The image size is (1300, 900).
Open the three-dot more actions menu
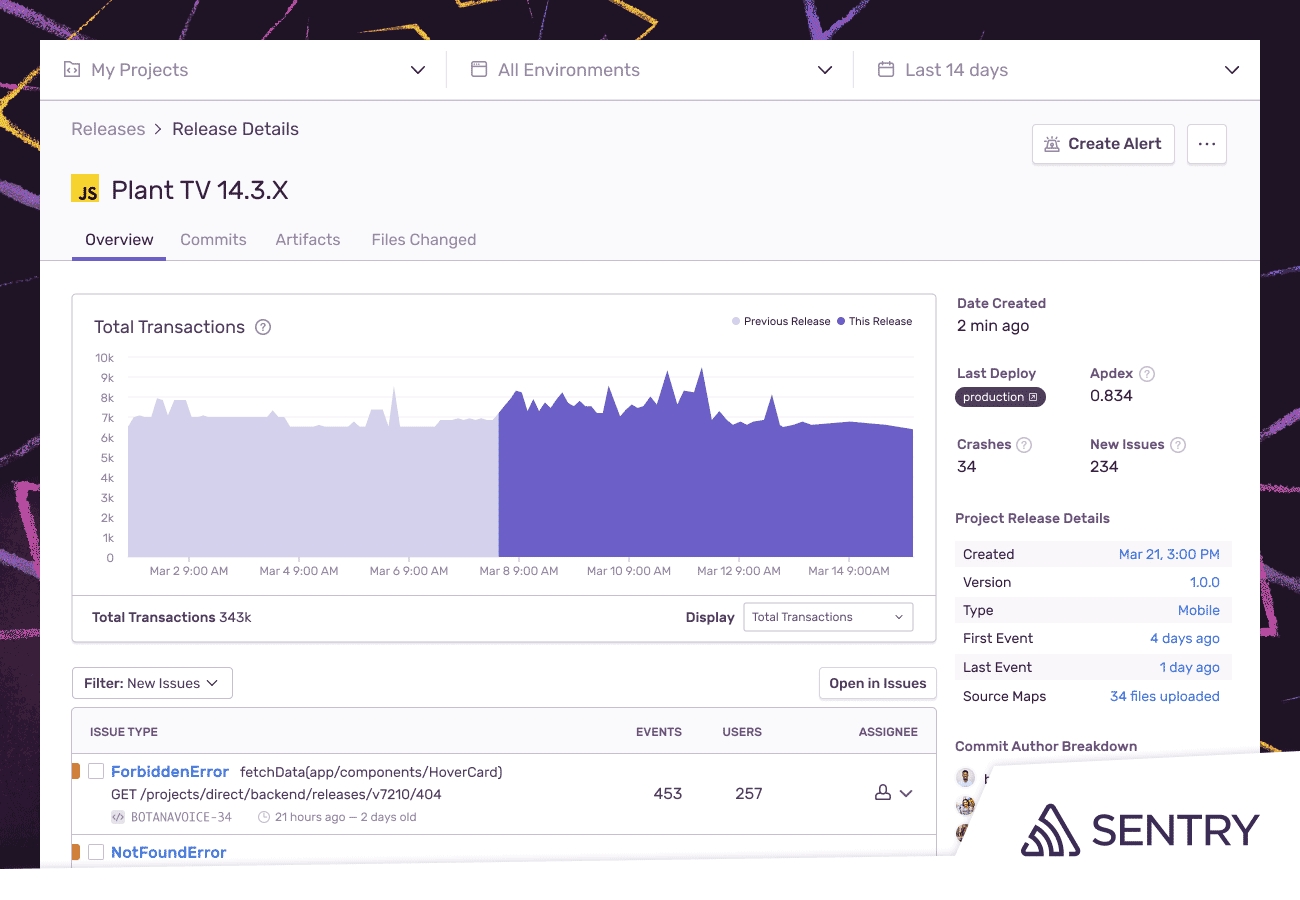[1206, 144]
